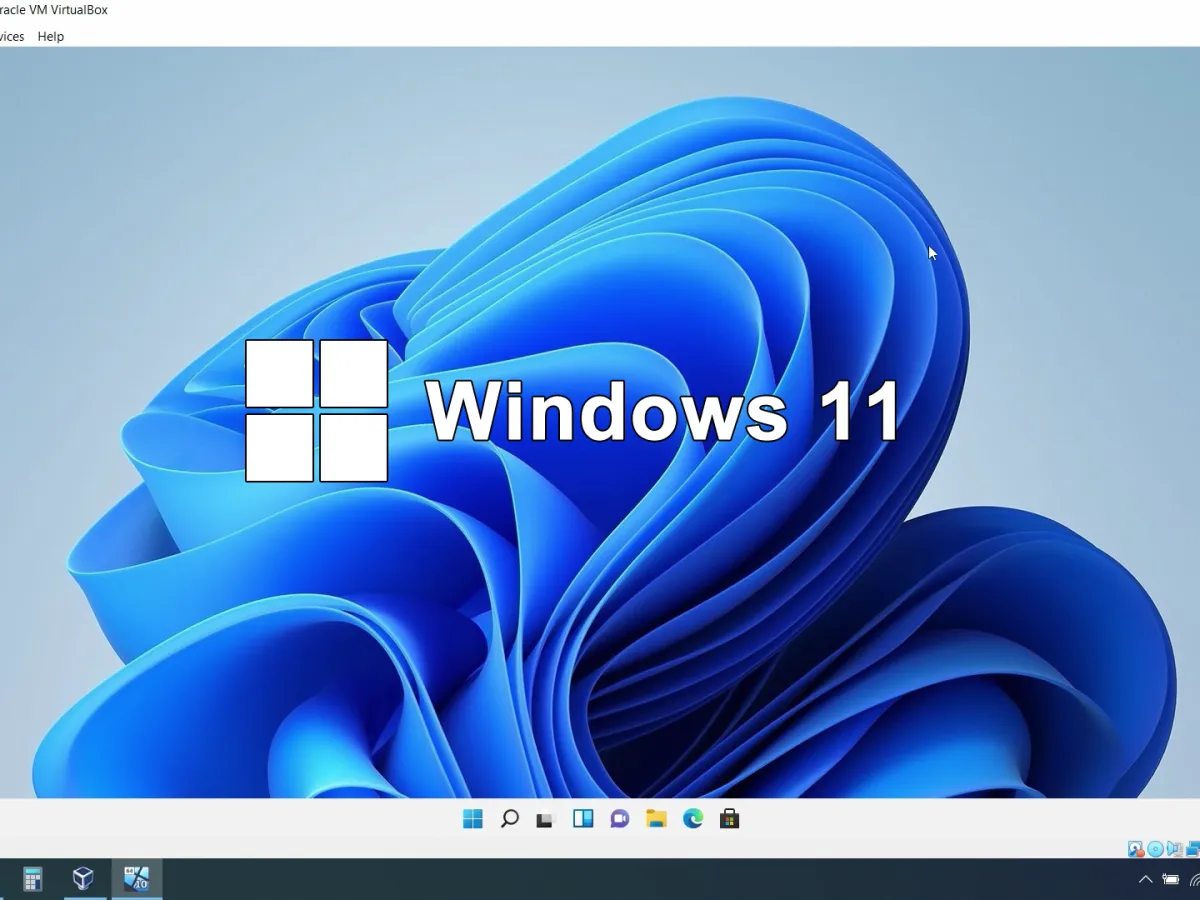Launch Microsoft Edge from the taskbar

(693, 820)
